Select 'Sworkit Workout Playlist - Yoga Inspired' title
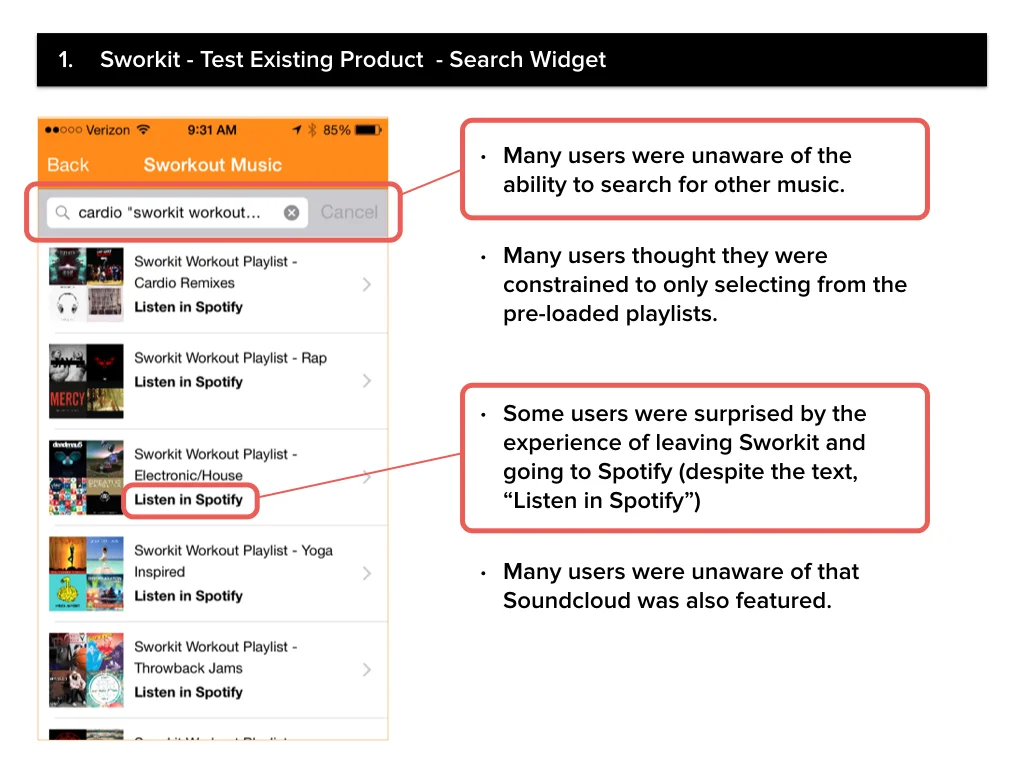The image size is (1024, 768). [233, 561]
